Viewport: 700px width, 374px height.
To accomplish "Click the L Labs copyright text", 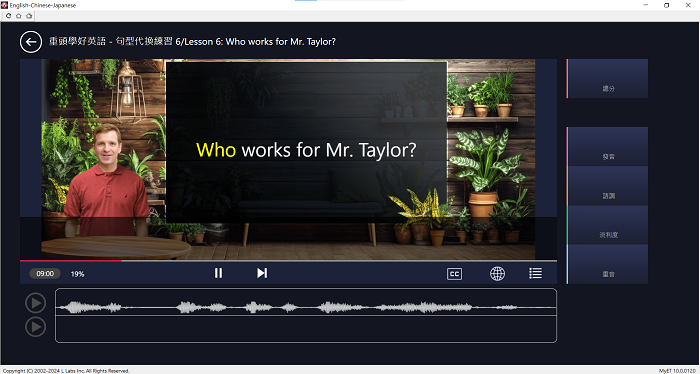I will click(x=66, y=371).
